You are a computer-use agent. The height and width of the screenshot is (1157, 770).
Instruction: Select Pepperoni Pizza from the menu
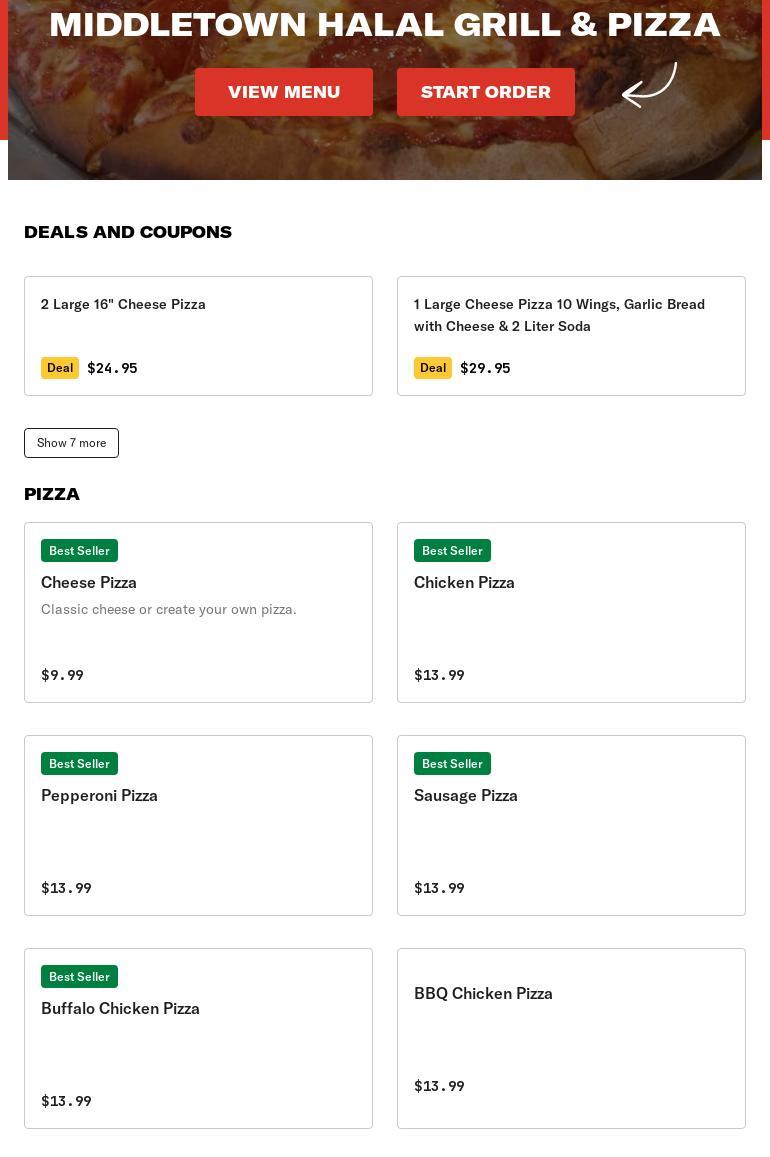click(198, 825)
